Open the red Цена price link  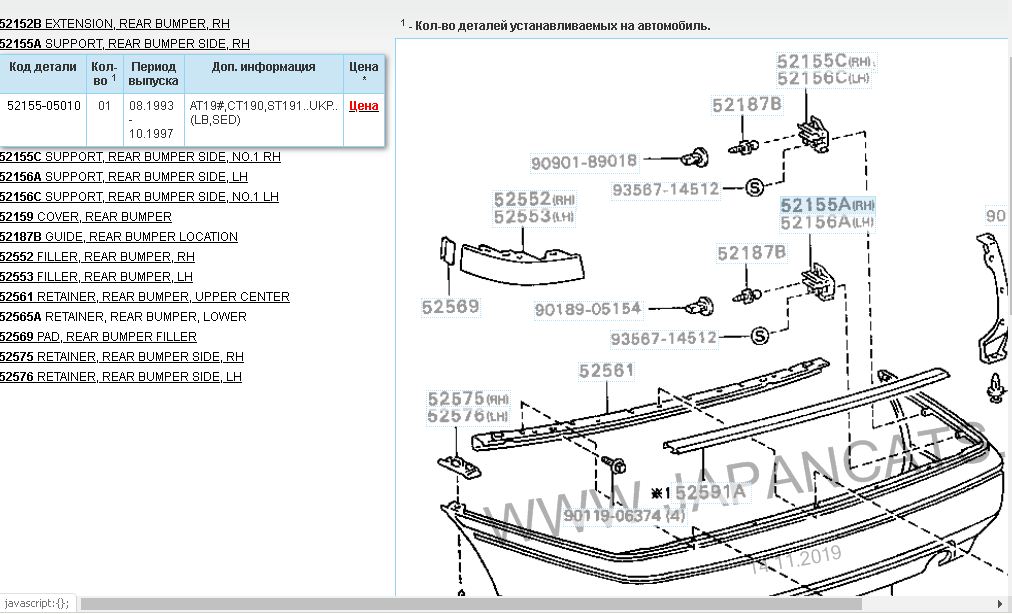[363, 105]
